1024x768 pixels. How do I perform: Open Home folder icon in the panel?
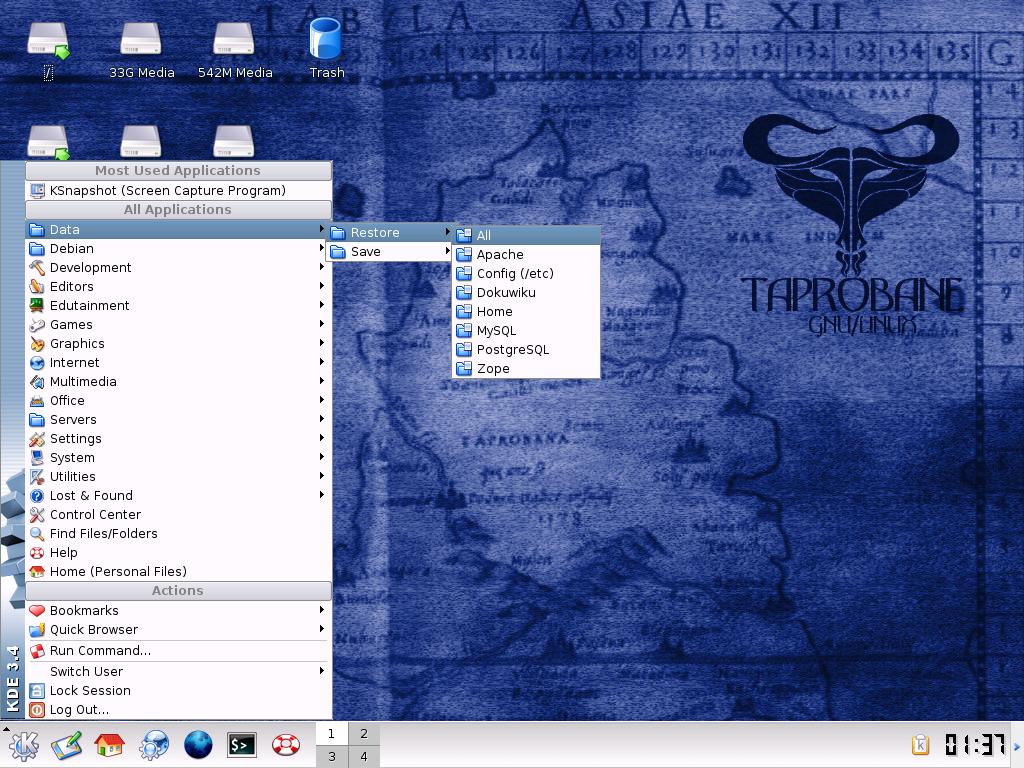[x=110, y=744]
